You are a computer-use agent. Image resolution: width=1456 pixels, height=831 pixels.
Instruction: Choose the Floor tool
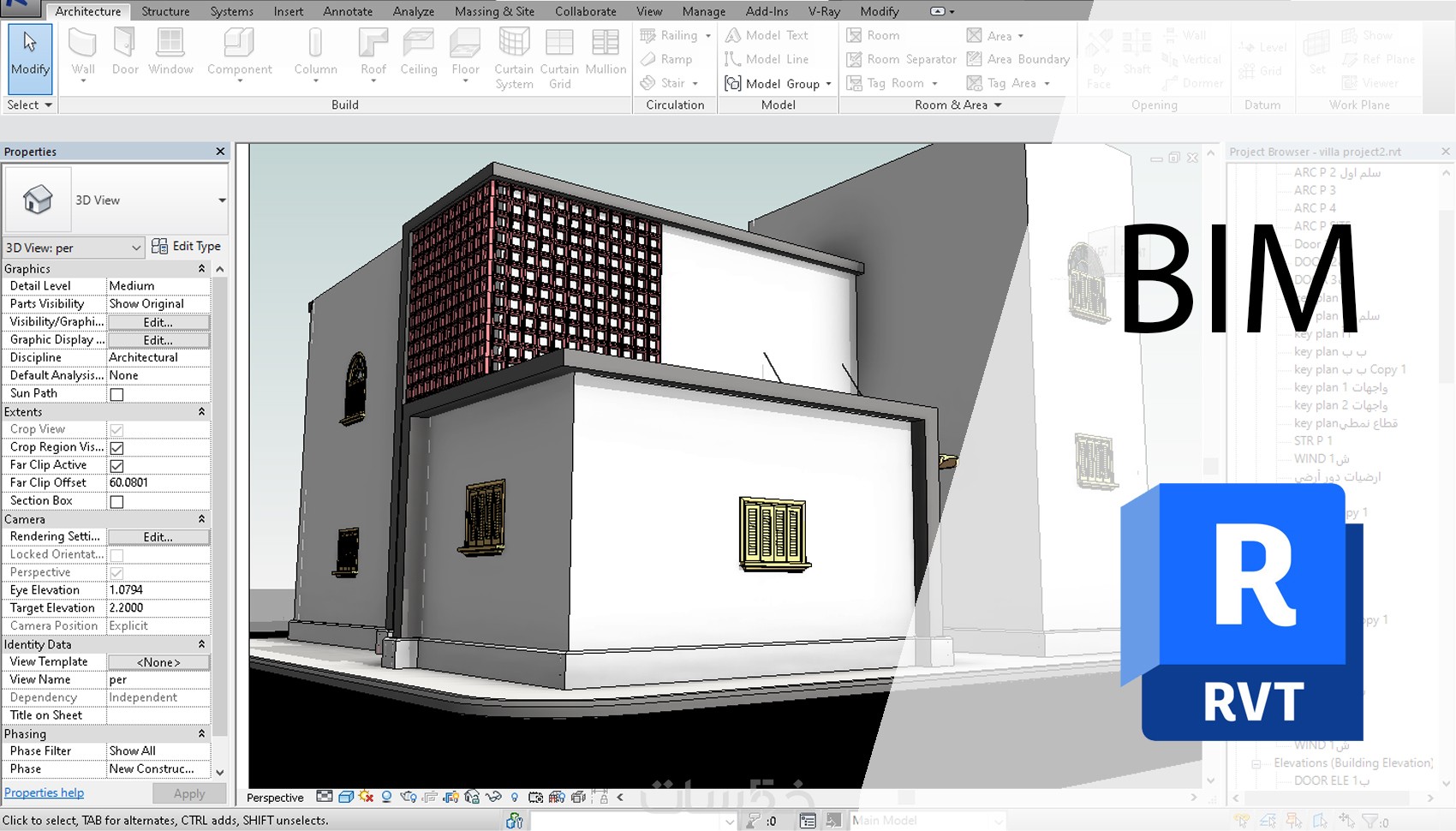coord(465,55)
